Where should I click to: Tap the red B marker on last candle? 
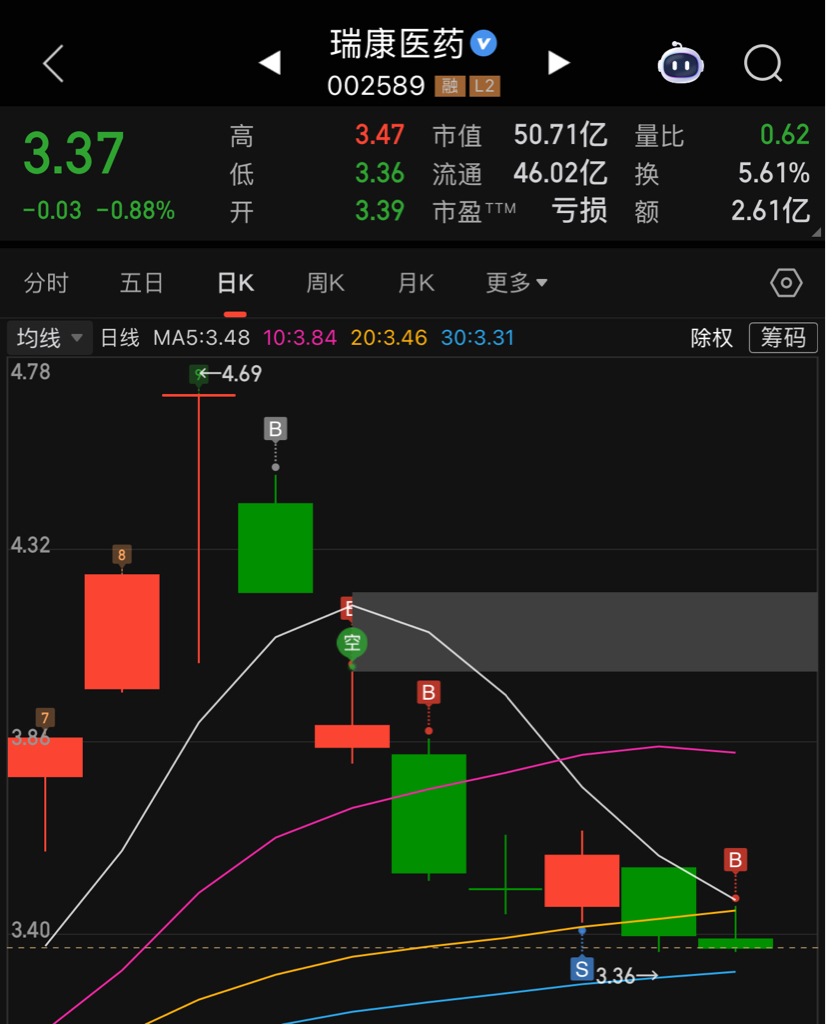735,859
